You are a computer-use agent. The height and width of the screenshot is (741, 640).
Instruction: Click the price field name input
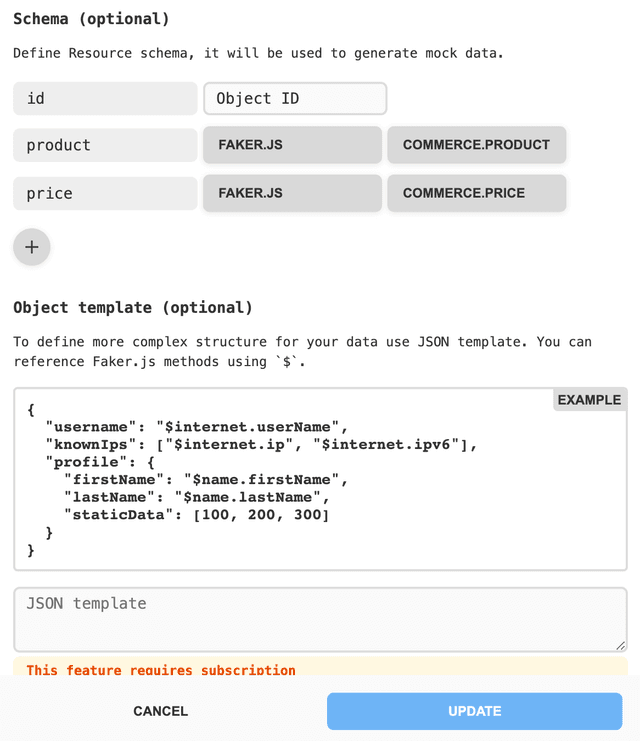pos(105,193)
